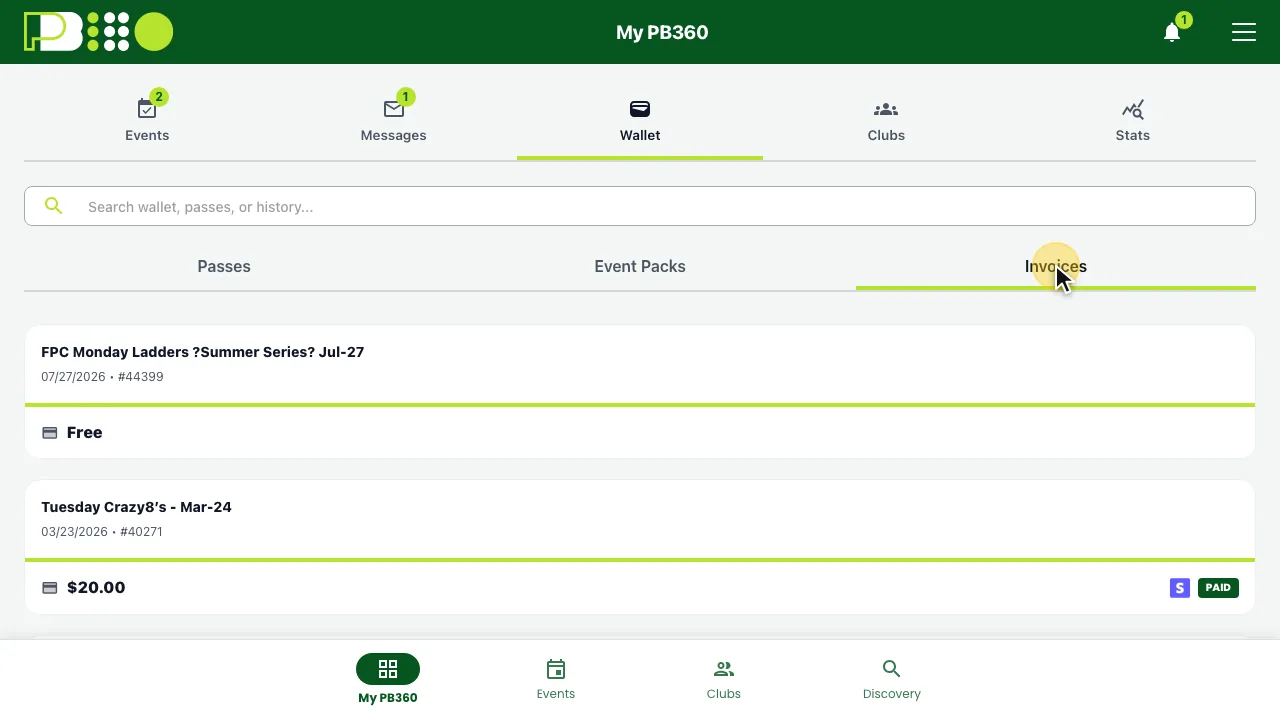Screen dimensions: 1280x720
Task: Open notifications bell icon
Action: (x=1172, y=32)
